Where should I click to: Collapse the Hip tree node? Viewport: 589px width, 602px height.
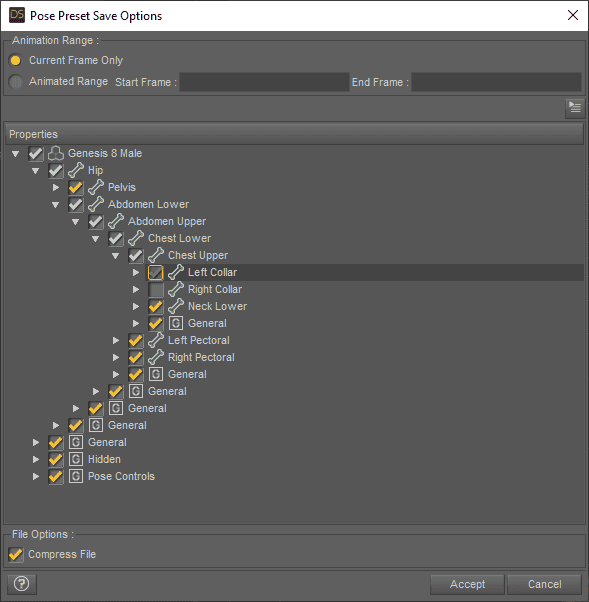(35, 171)
